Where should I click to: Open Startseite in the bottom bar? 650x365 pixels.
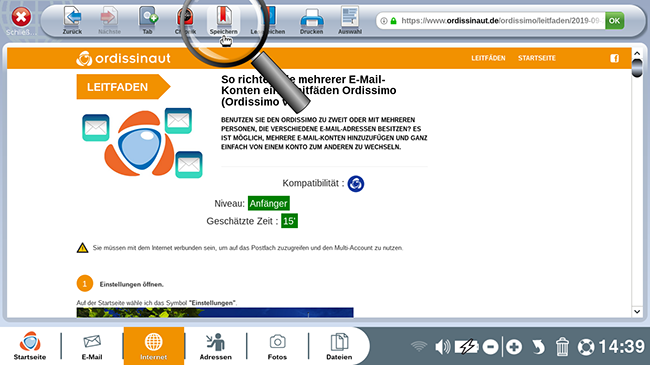30,346
